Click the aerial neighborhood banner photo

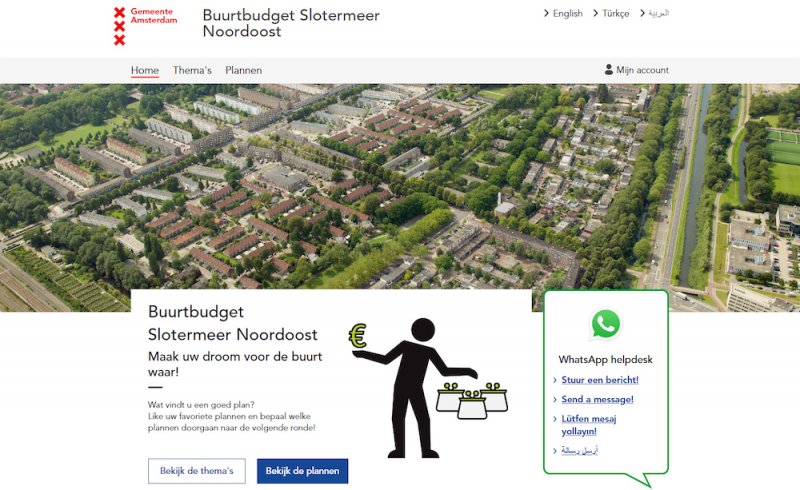coord(400,186)
